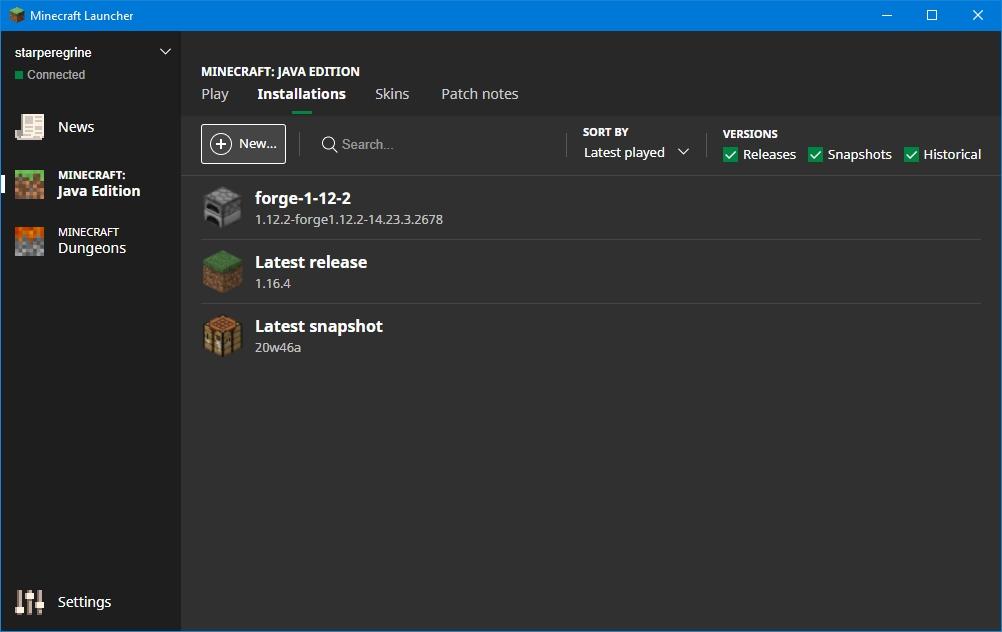Select the Latest release installation name

click(x=311, y=262)
